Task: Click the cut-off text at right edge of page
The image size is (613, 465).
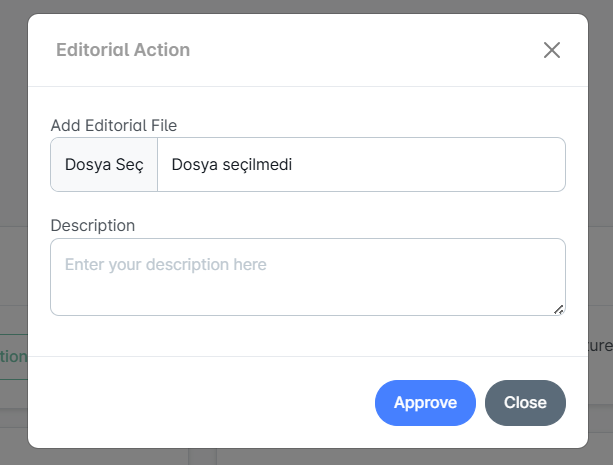Action: 600,346
